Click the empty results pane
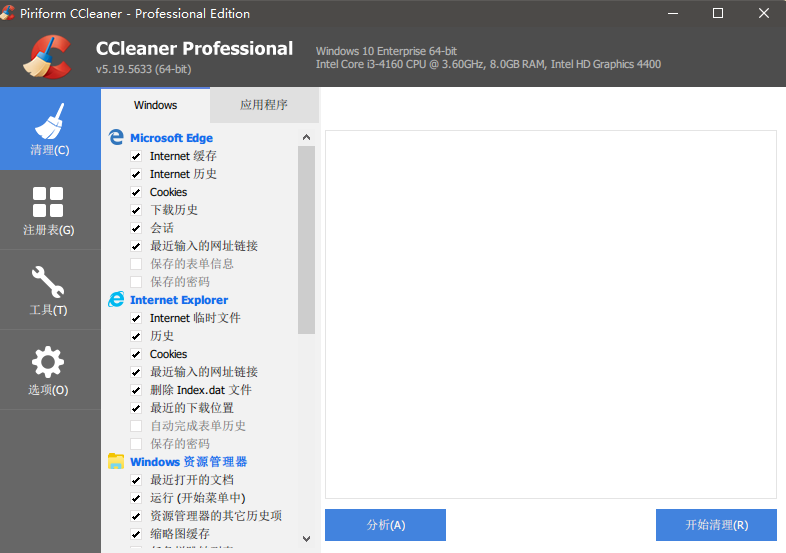The width and height of the screenshot is (786, 553). [551, 314]
